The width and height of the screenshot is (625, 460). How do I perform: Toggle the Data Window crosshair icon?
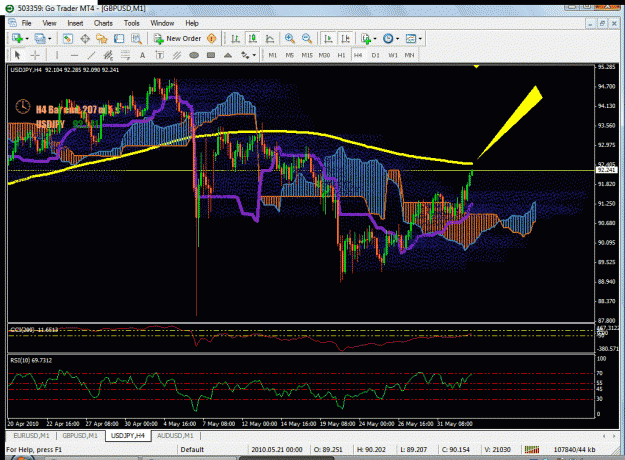coord(85,39)
